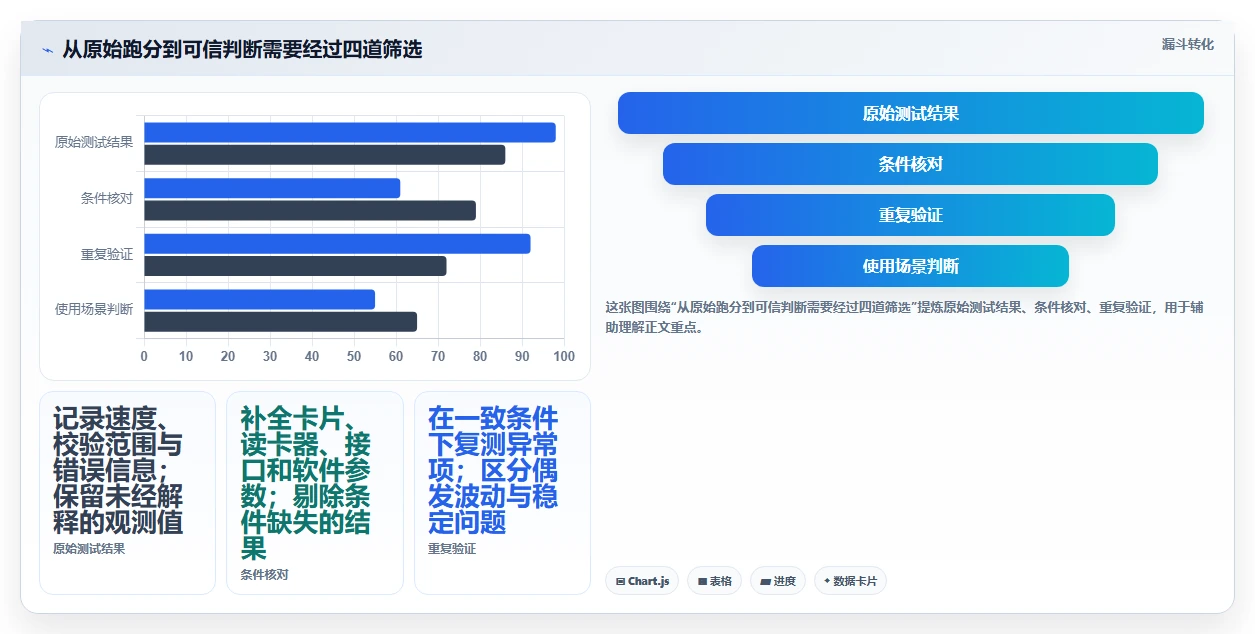The height and width of the screenshot is (634, 1255).
Task: Click the slide title 从原始跑分到可信判断需要经过四道筛选
Action: click(242, 49)
